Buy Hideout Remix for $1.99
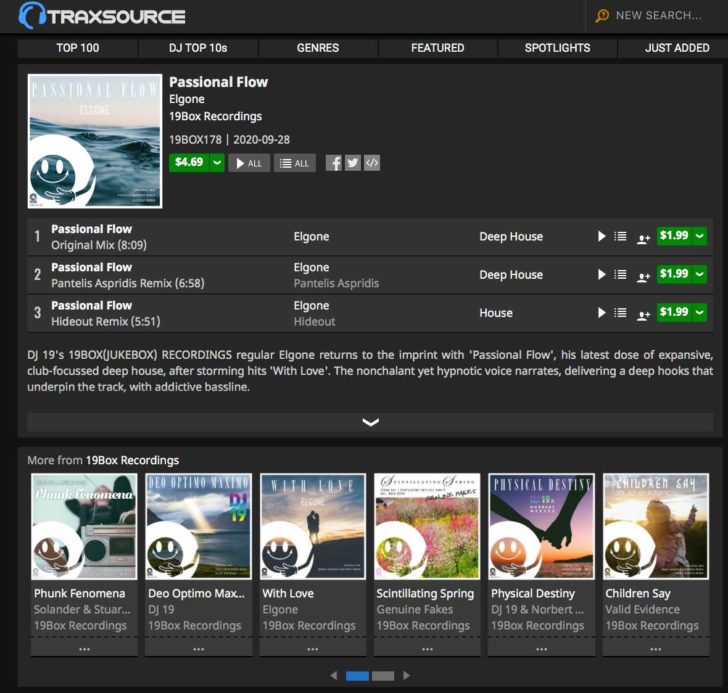The height and width of the screenshot is (693, 728). [x=674, y=312]
